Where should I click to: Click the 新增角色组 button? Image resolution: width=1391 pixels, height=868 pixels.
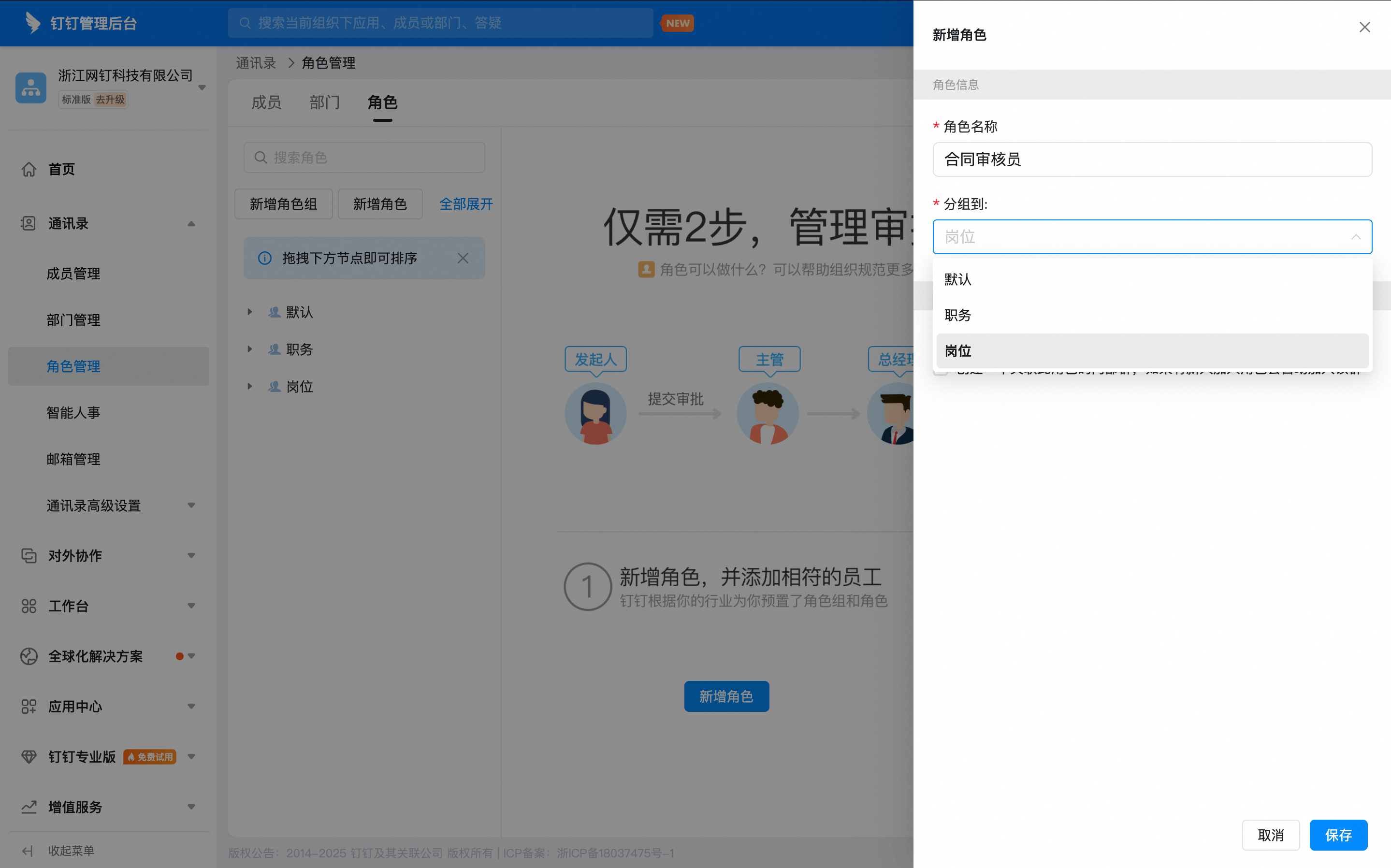pyautogui.click(x=284, y=204)
